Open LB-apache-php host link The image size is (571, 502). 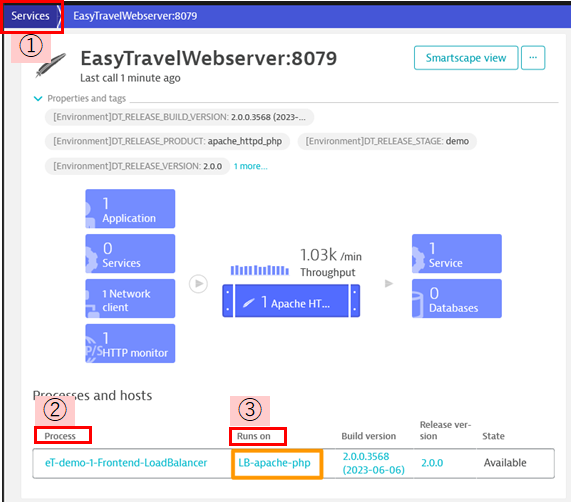click(274, 463)
